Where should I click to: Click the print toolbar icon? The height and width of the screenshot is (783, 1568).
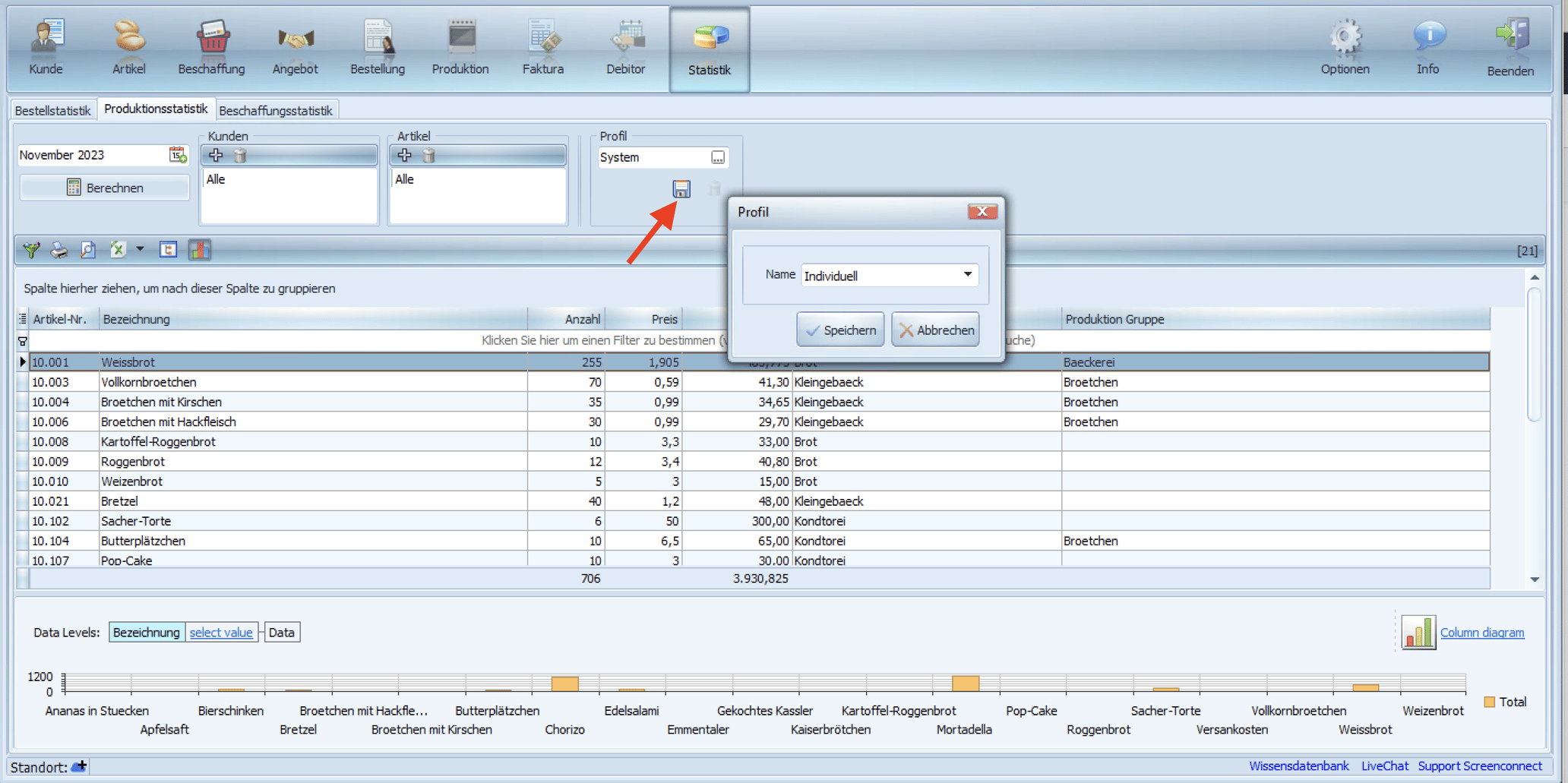59,250
